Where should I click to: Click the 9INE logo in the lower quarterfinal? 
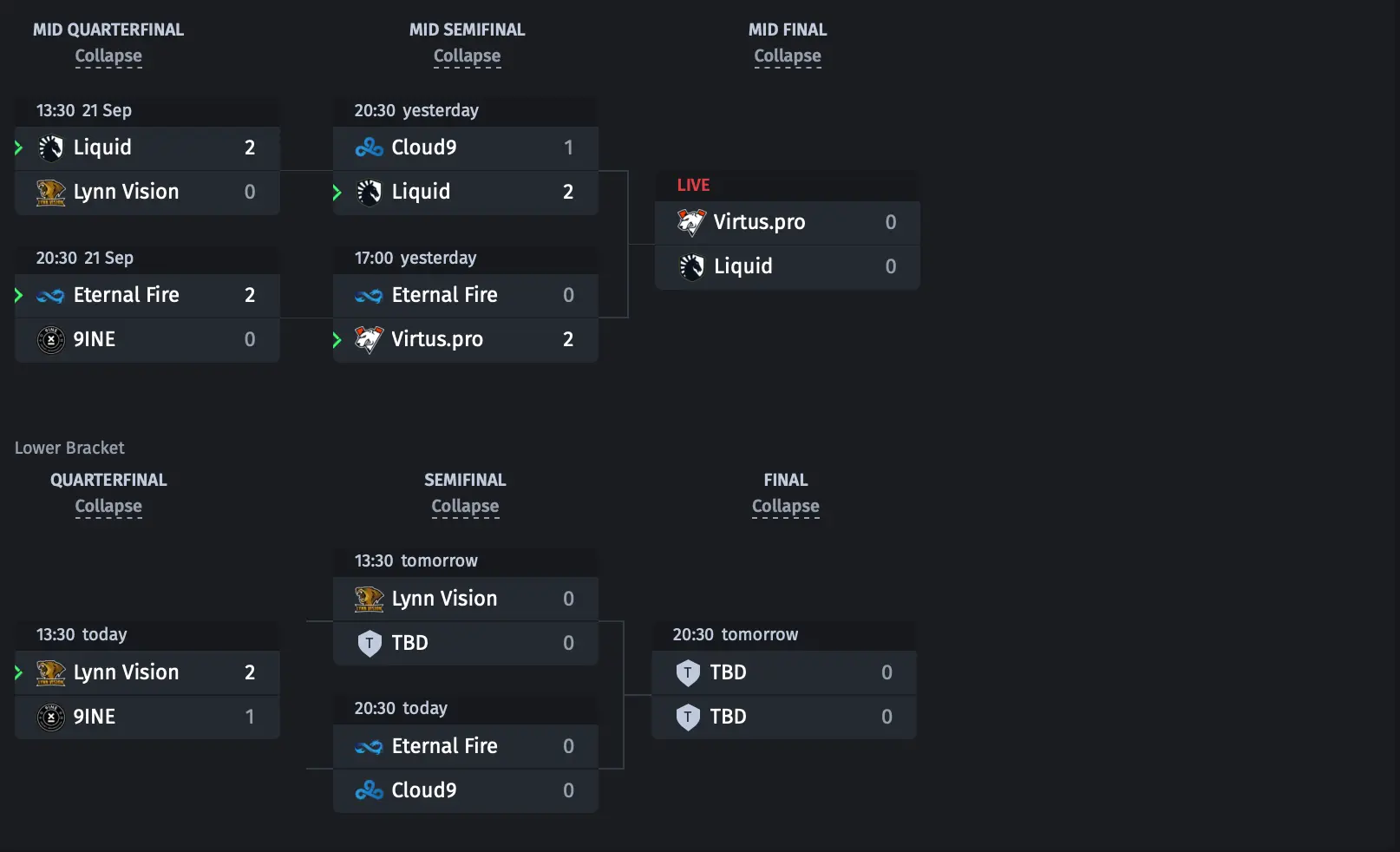point(51,718)
